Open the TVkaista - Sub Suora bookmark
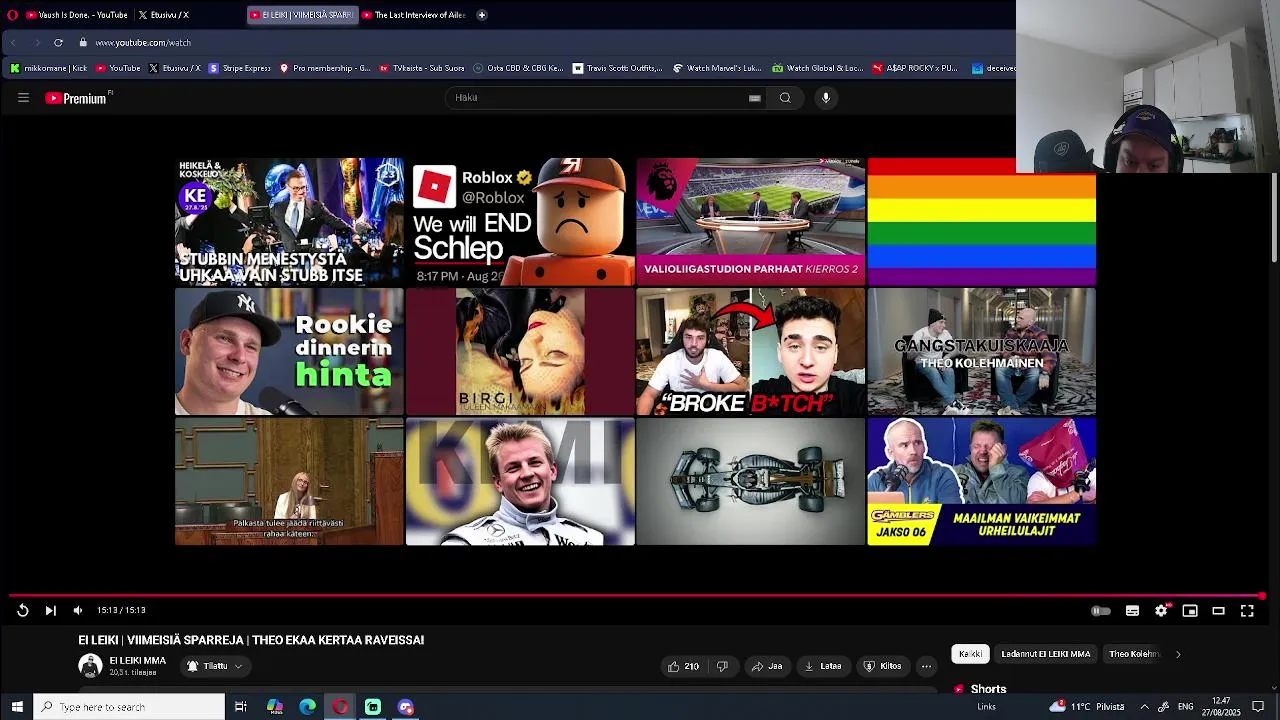Viewport: 1280px width, 720px height. point(422,68)
